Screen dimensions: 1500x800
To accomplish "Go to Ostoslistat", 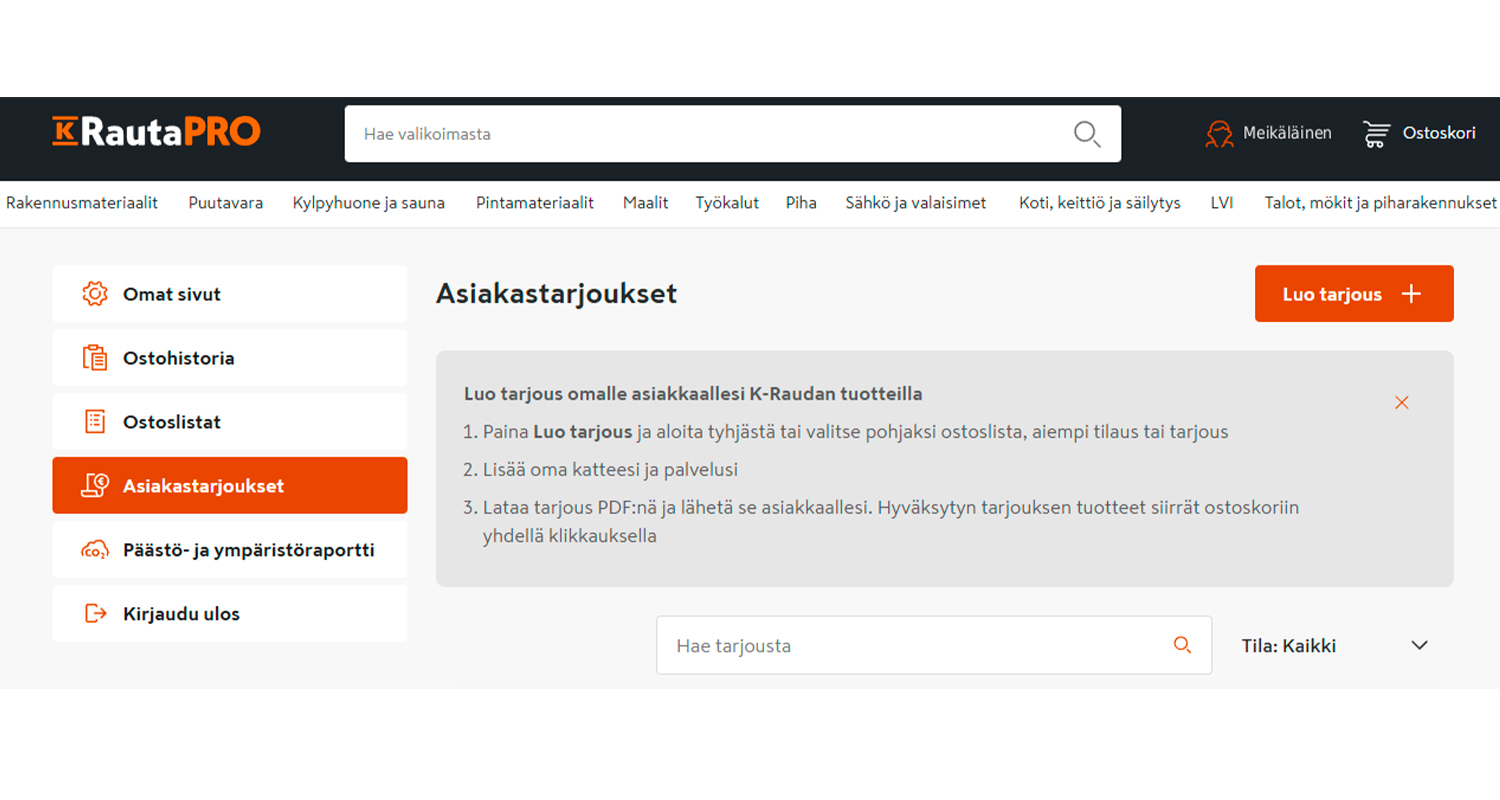I will [x=230, y=422].
